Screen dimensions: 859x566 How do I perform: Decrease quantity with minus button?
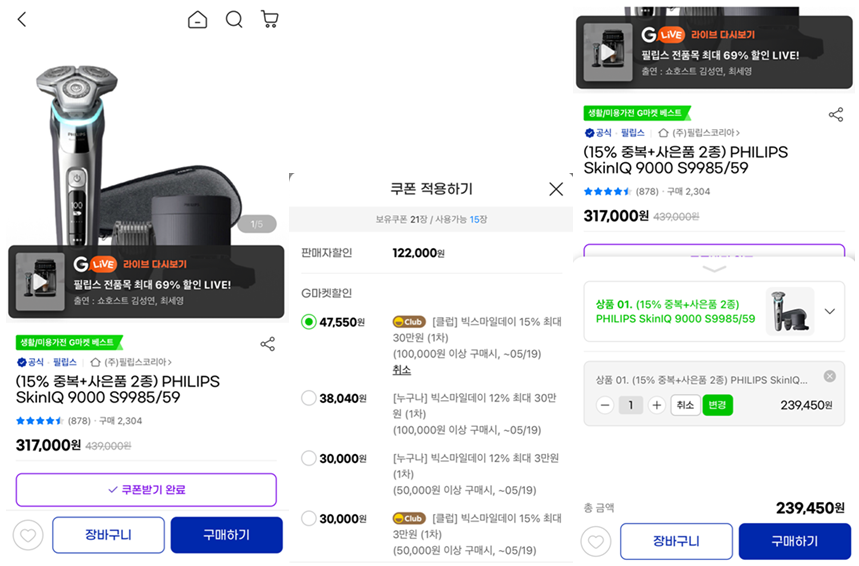click(x=605, y=405)
